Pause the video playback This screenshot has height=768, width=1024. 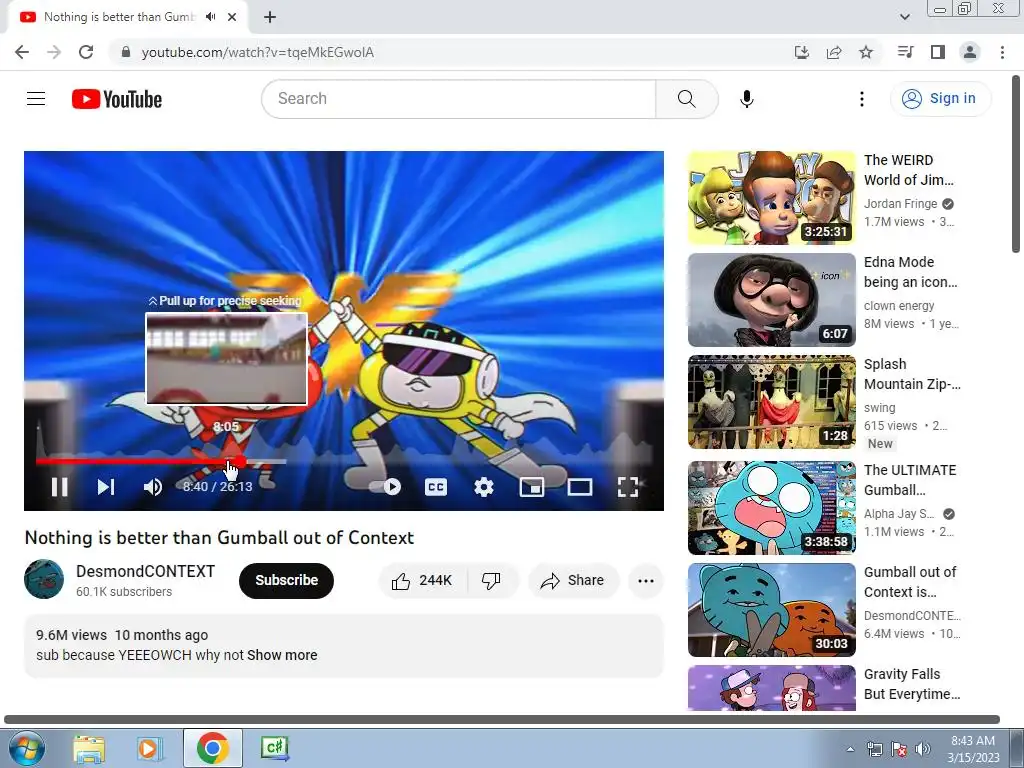(x=59, y=487)
